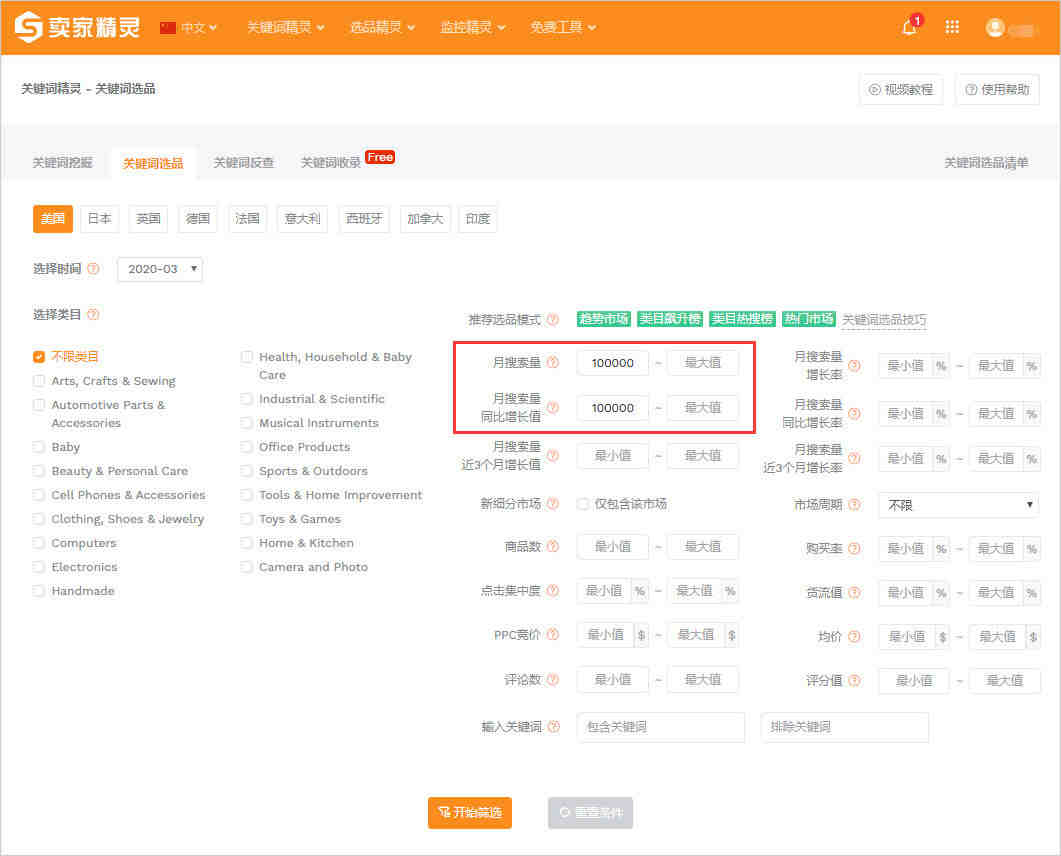Click the 卖家精灵 logo
Viewport: 1061px width, 856px height.
click(x=77, y=28)
